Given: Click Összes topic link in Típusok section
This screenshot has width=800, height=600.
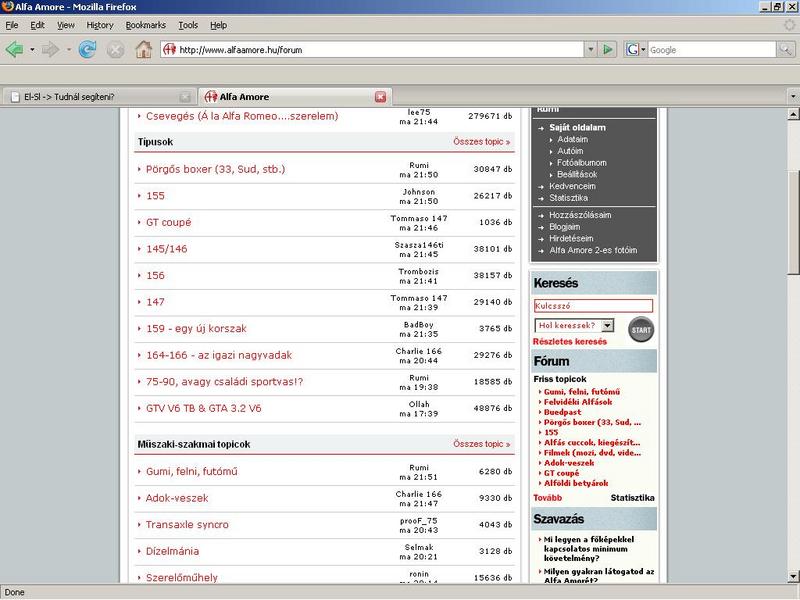Looking at the screenshot, I should pyautogui.click(x=482, y=142).
